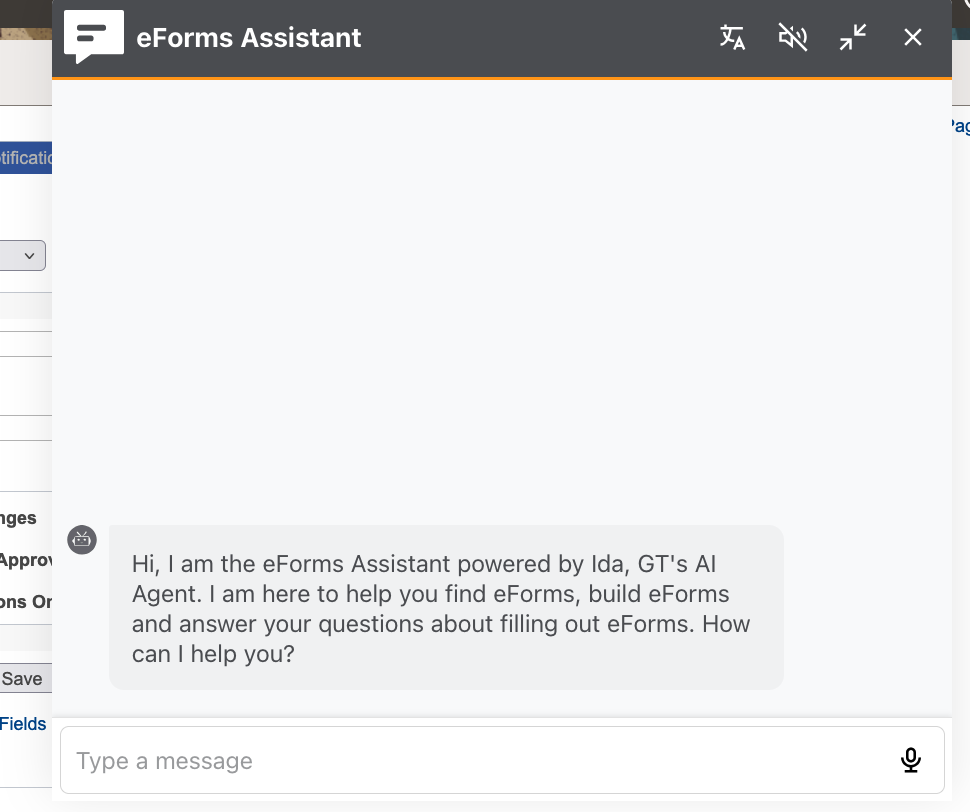The image size is (970, 812).
Task: Activate the microphone voice input icon
Action: coord(911,760)
